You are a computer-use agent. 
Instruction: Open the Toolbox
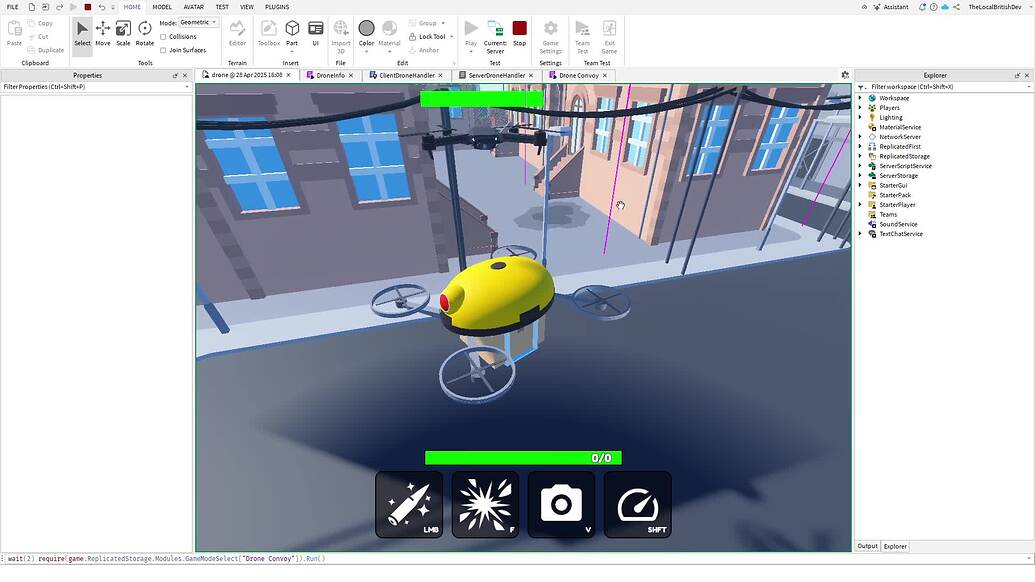pos(268,30)
